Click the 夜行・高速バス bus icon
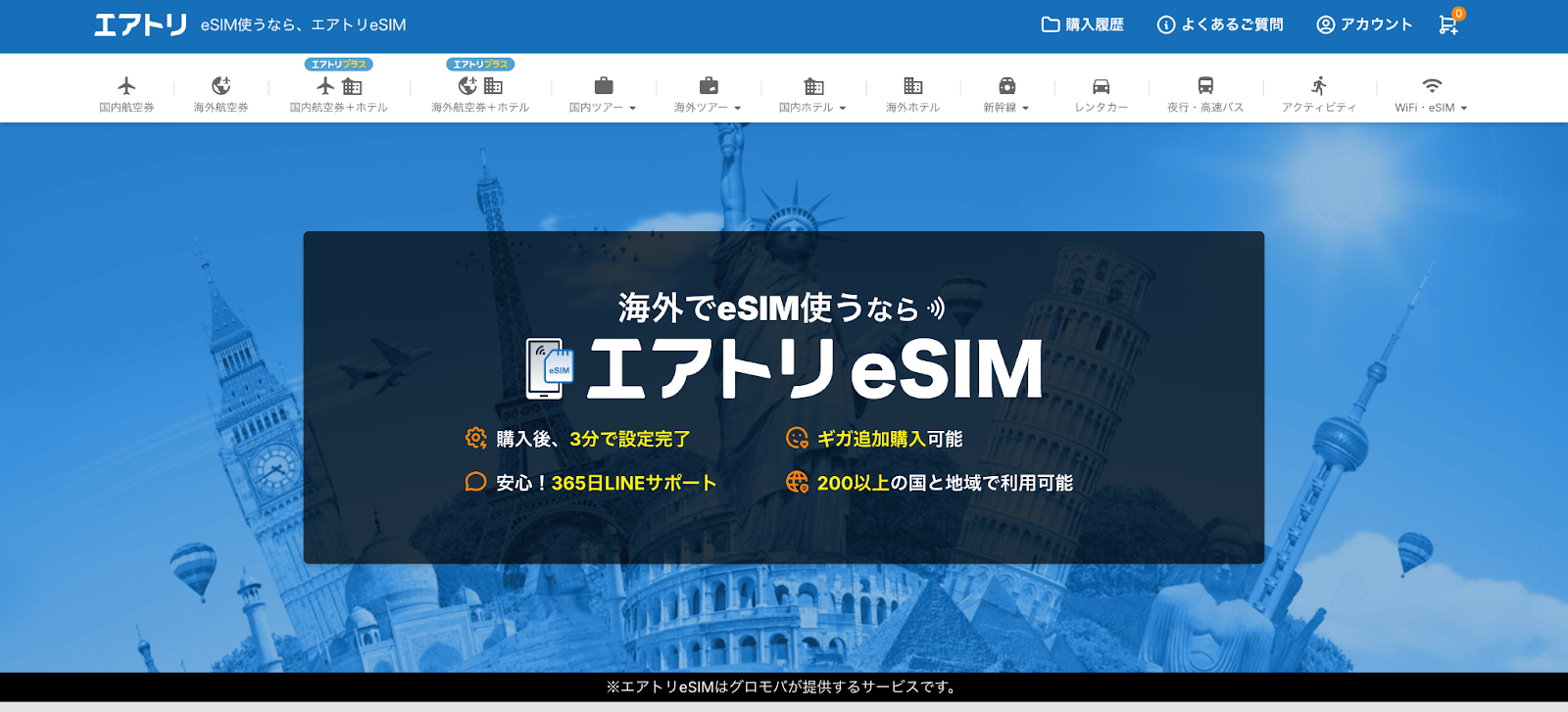Image resolution: width=1568 pixels, height=712 pixels. click(1205, 86)
